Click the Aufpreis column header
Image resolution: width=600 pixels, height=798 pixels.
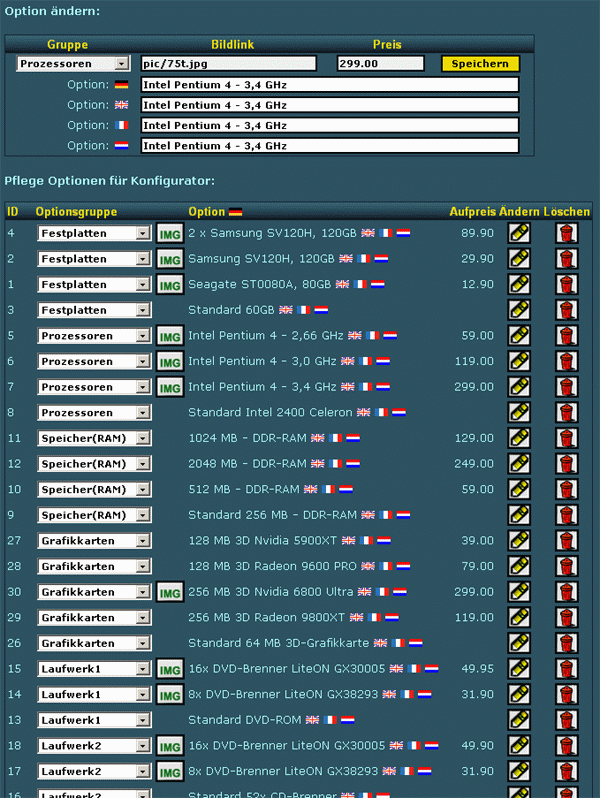tap(472, 212)
